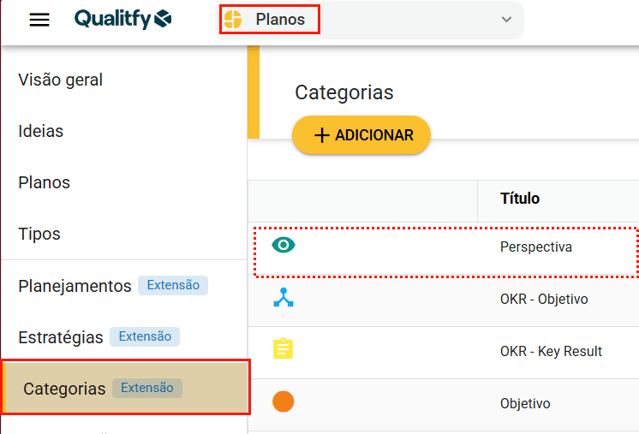
Task: Navigate to Tipos in sidebar
Action: 39,234
